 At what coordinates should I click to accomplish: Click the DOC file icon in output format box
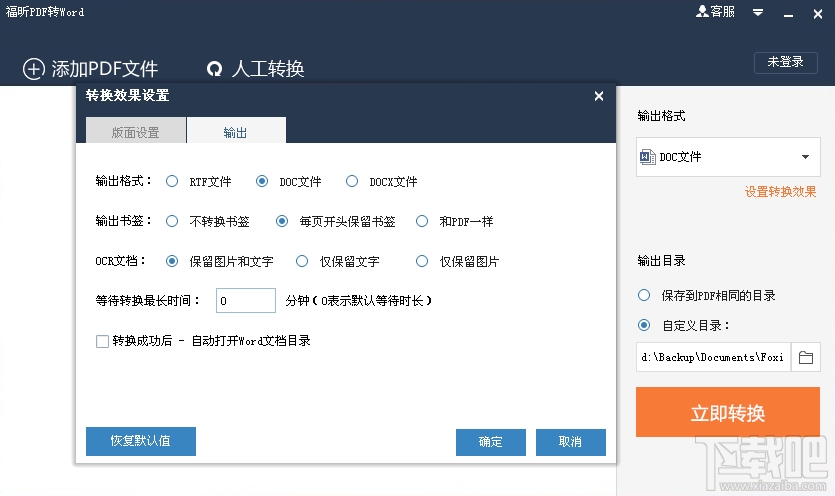pyautogui.click(x=648, y=157)
